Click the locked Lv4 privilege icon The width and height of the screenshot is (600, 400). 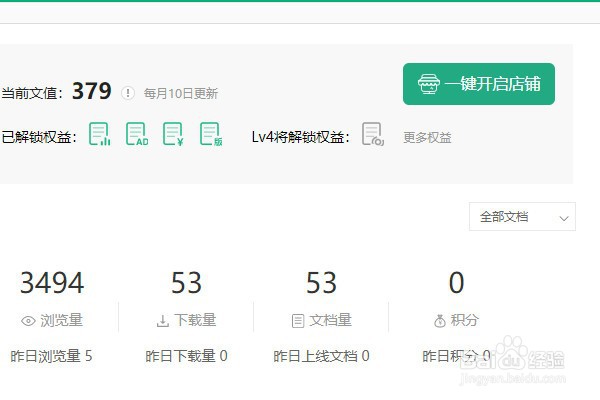373,134
